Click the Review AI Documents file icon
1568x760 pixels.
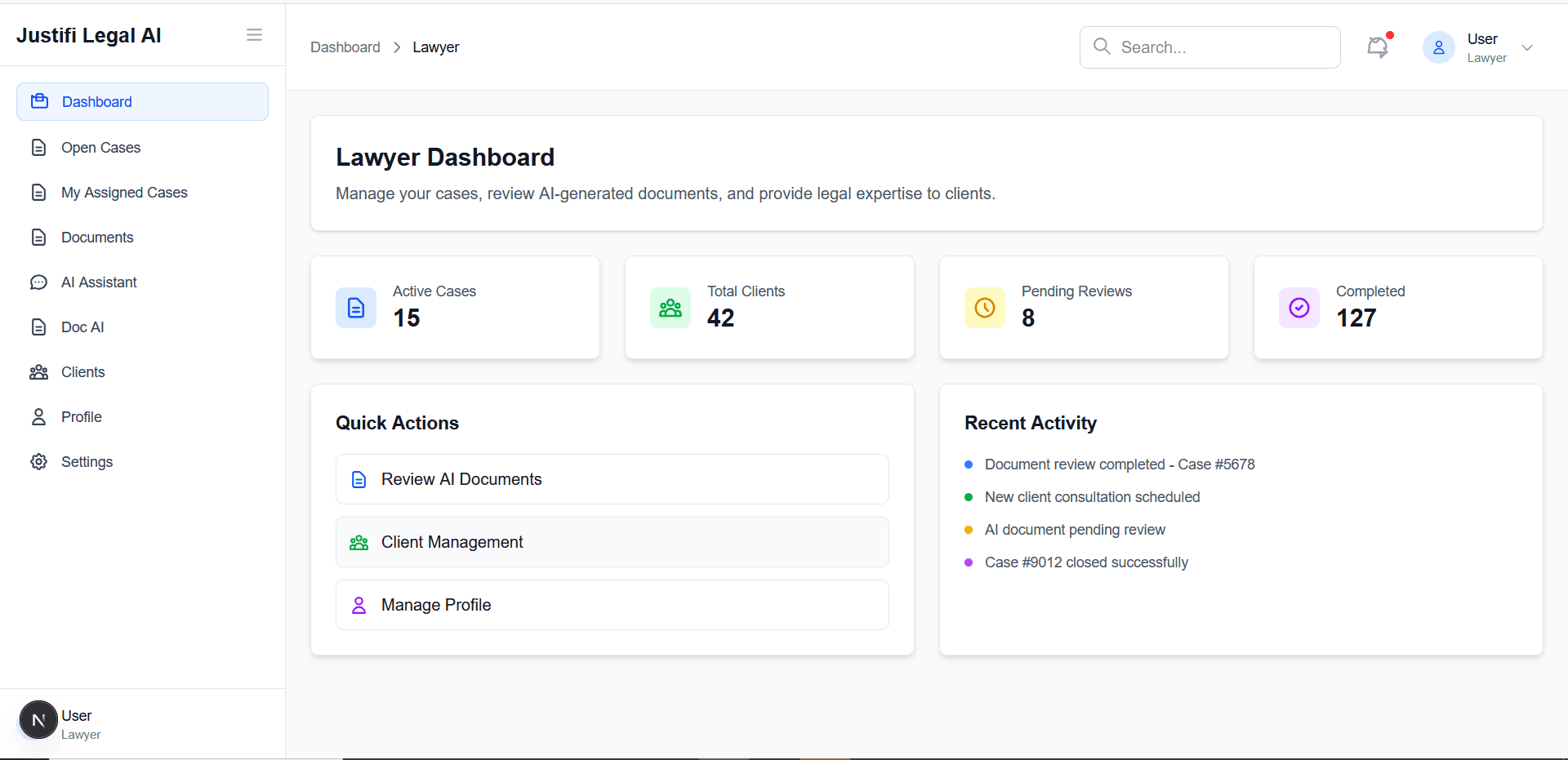point(359,479)
